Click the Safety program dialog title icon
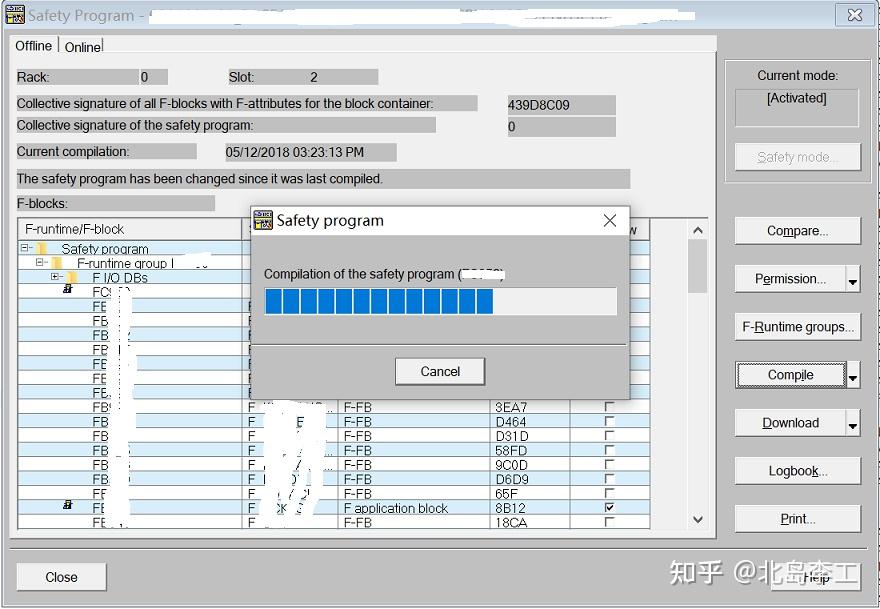The height and width of the screenshot is (609, 880). pos(263,220)
